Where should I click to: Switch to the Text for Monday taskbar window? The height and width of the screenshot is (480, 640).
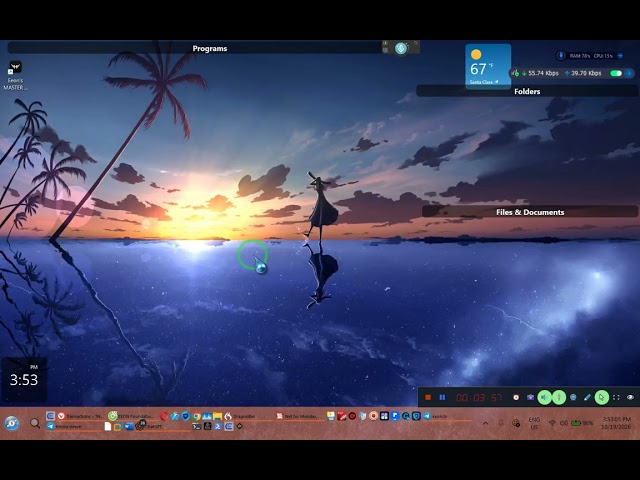[298, 416]
